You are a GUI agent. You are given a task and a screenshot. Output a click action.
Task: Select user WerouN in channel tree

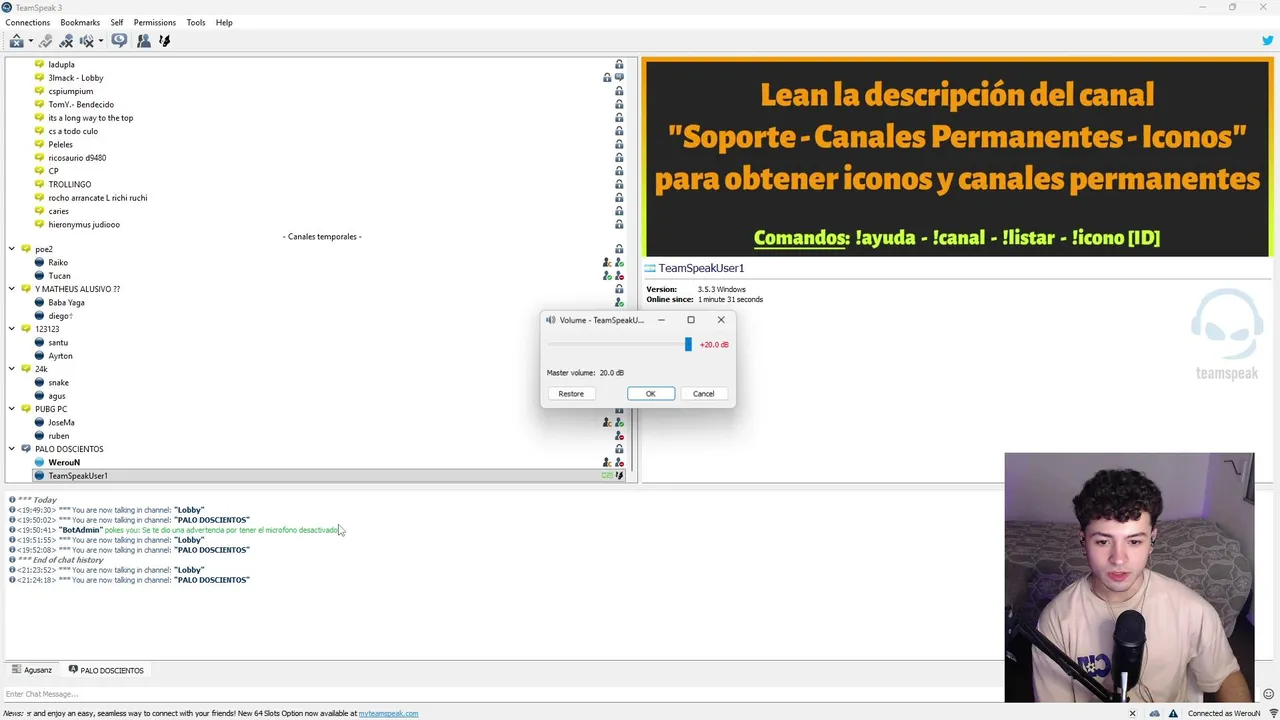pyautogui.click(x=64, y=462)
